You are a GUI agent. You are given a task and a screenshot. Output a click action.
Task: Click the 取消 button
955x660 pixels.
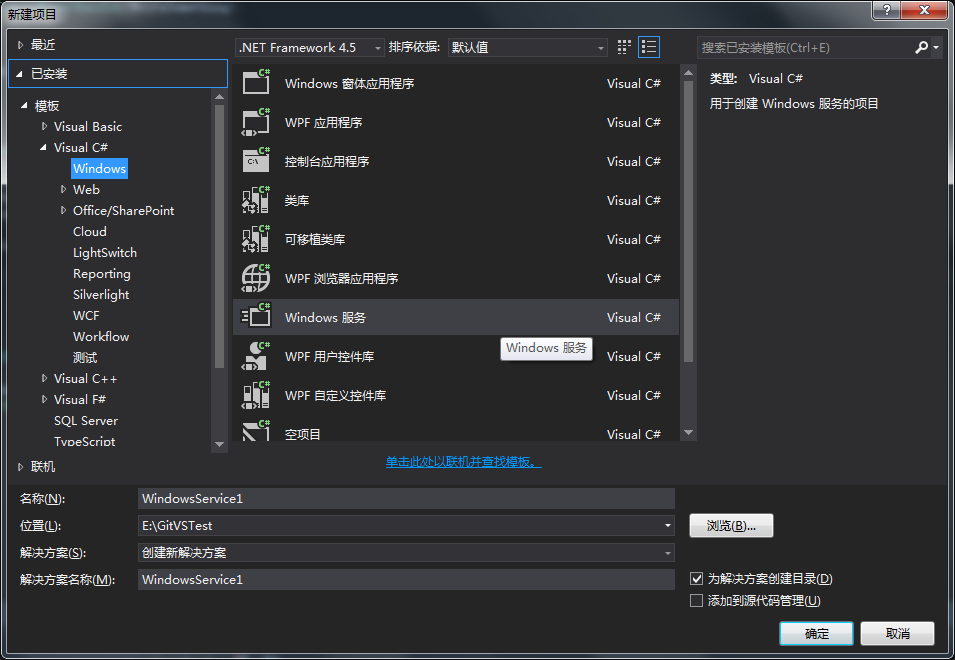(x=897, y=633)
